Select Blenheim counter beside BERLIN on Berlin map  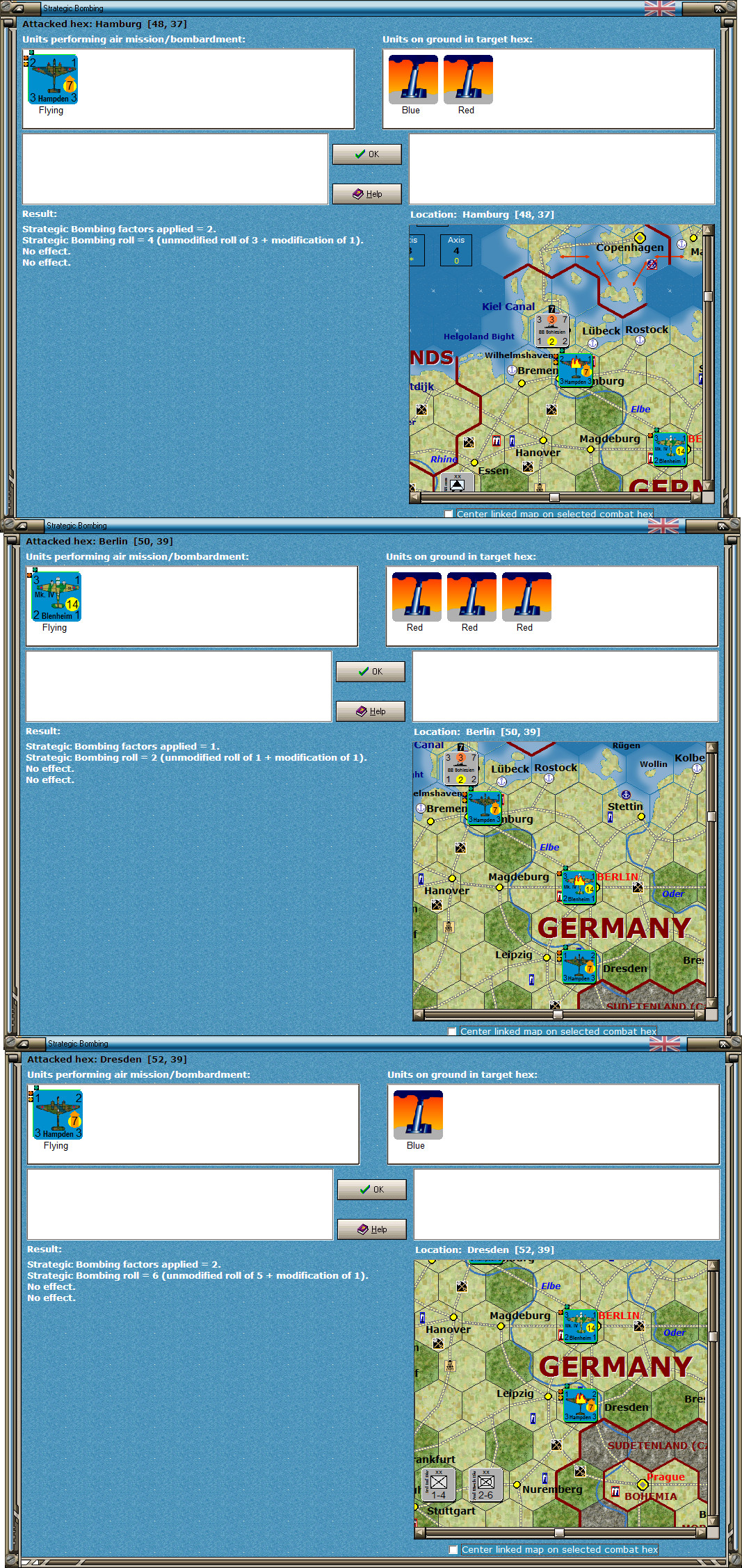click(x=579, y=887)
